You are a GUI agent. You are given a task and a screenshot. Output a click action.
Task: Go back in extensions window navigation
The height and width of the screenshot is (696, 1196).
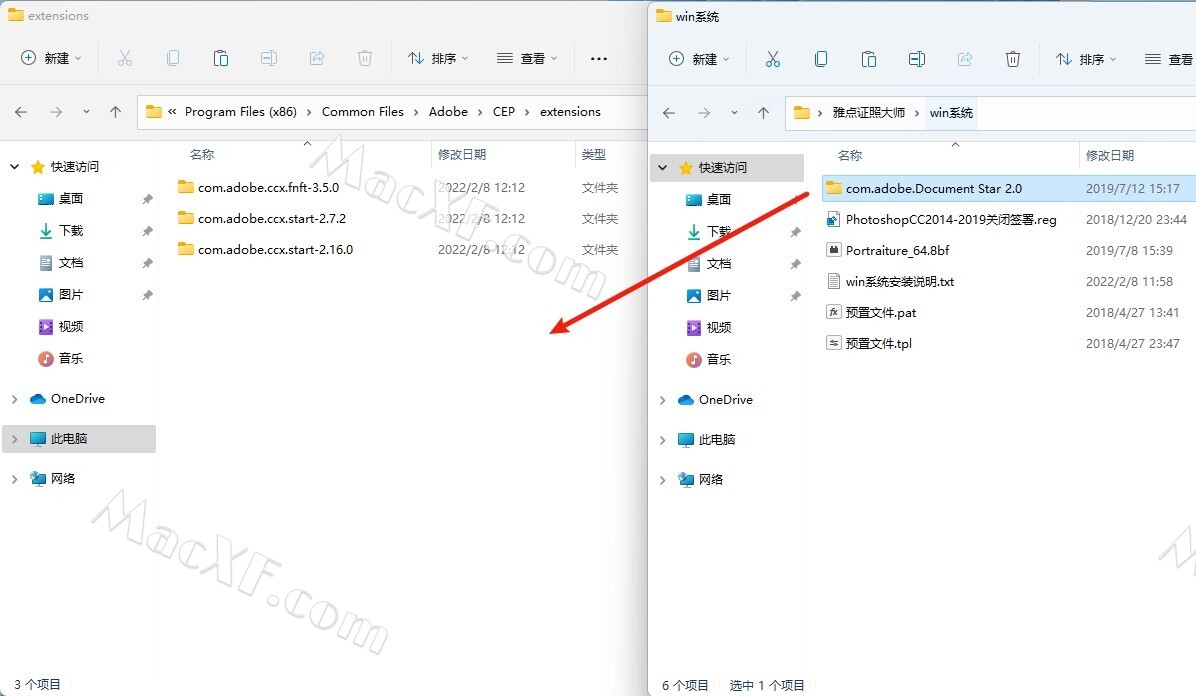[x=21, y=111]
